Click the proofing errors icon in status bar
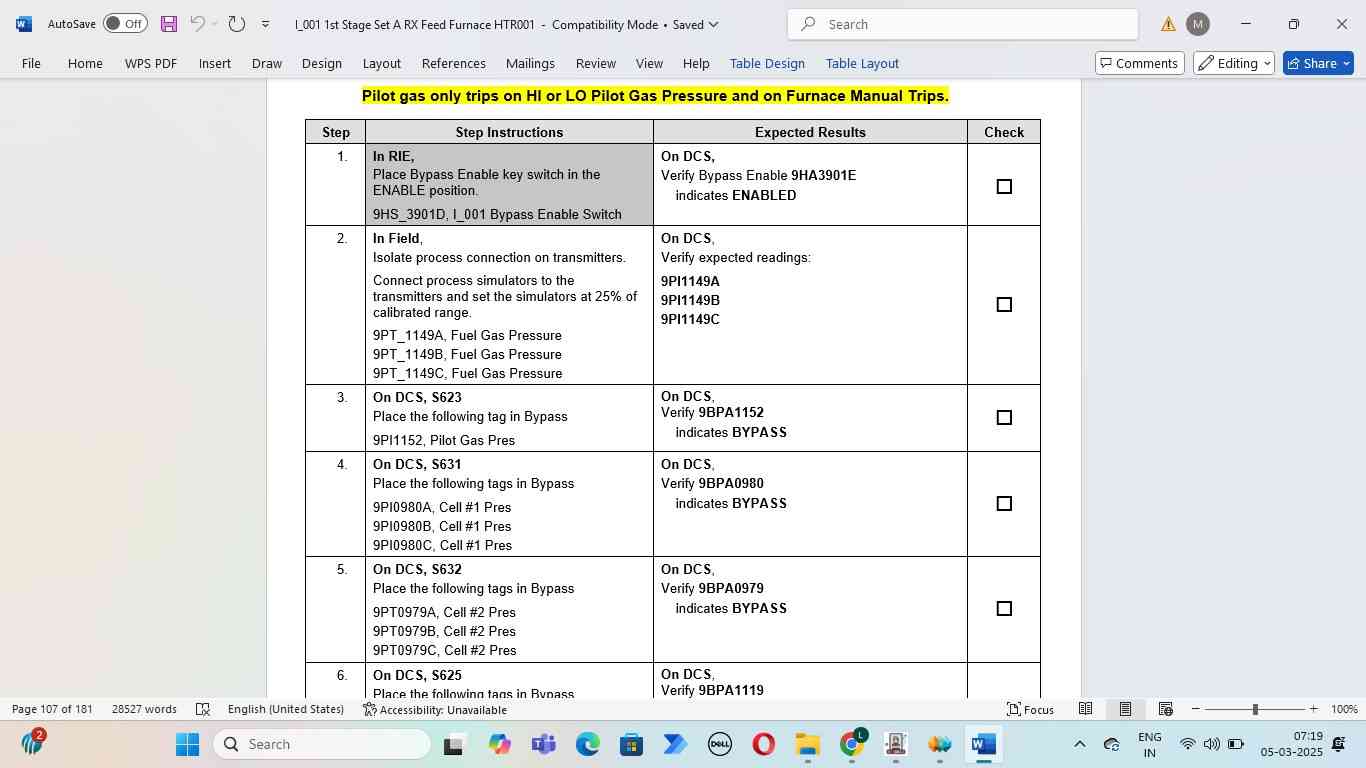This screenshot has height=768, width=1366. click(x=203, y=709)
